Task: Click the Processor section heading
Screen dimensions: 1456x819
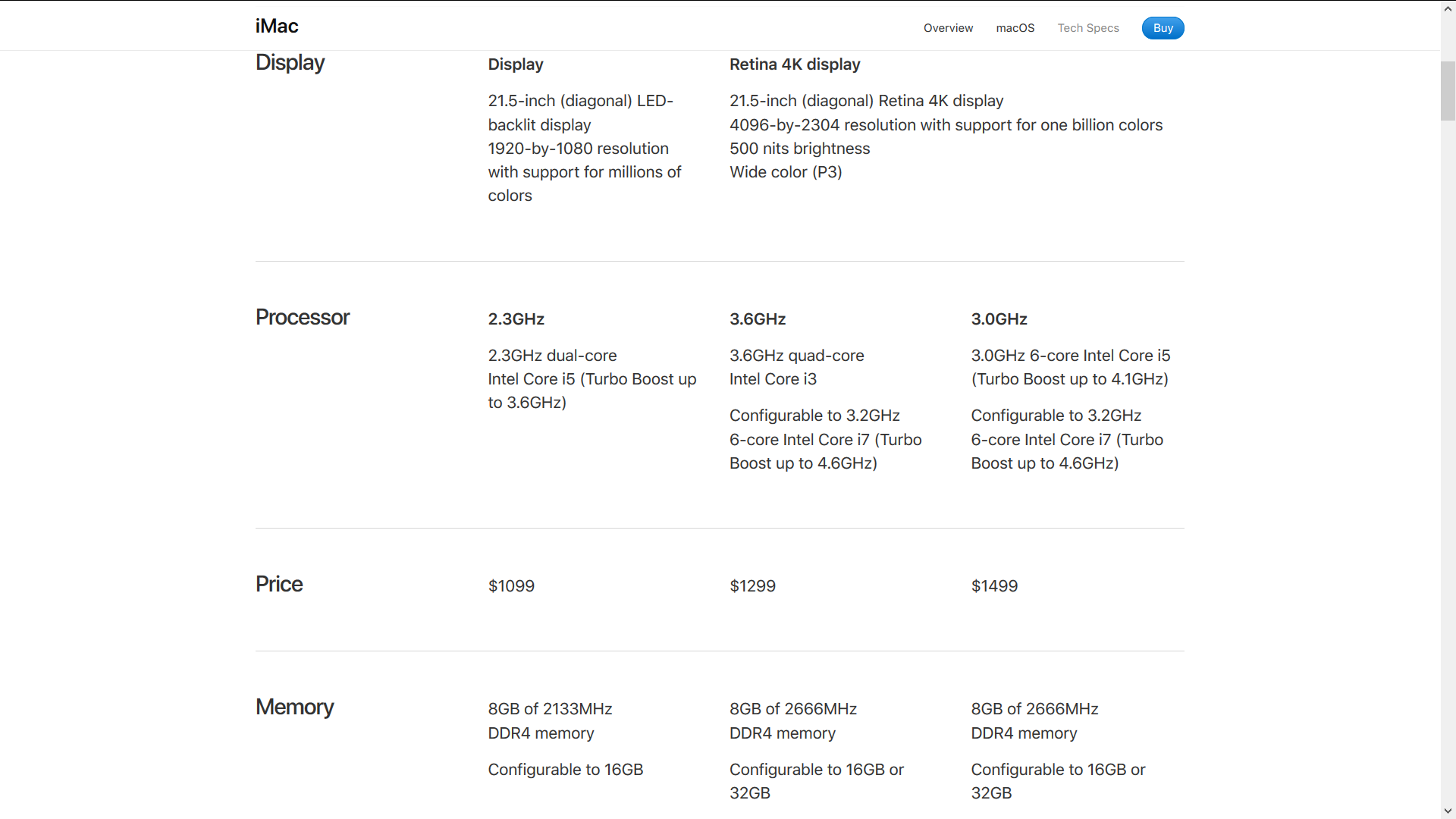Action: pos(303,317)
